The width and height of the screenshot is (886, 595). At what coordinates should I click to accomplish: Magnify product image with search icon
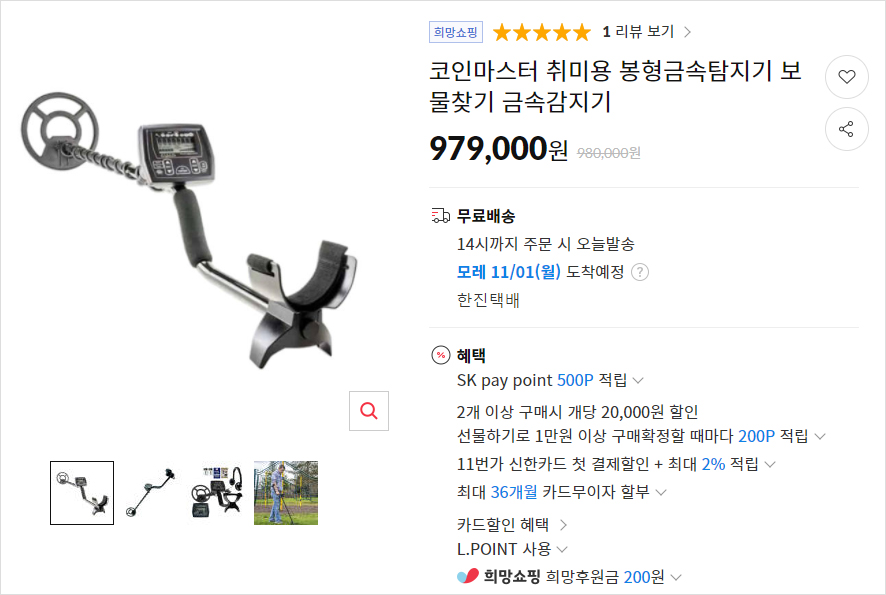pyautogui.click(x=368, y=411)
